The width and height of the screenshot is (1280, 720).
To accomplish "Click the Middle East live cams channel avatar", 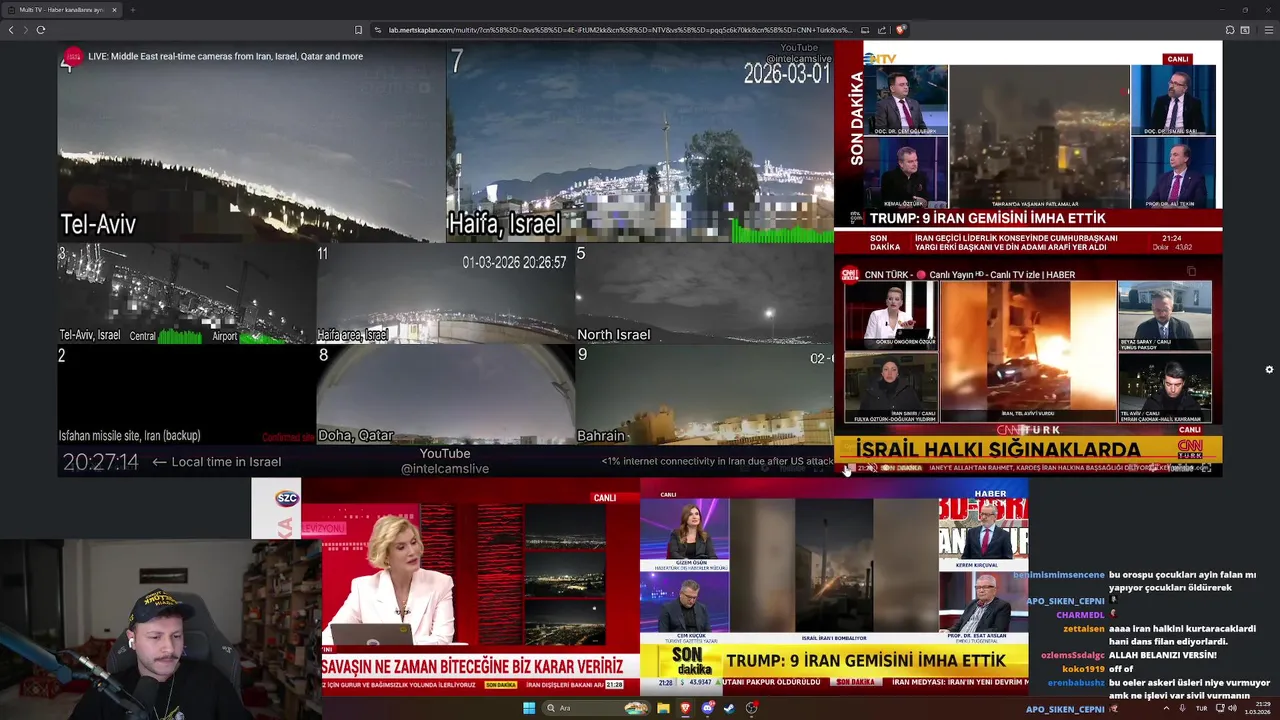I will click(x=72, y=56).
